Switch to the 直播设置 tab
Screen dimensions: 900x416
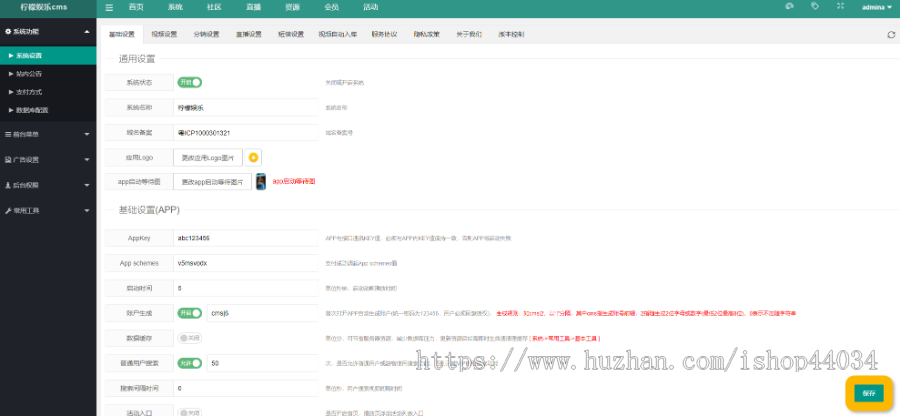pos(249,34)
